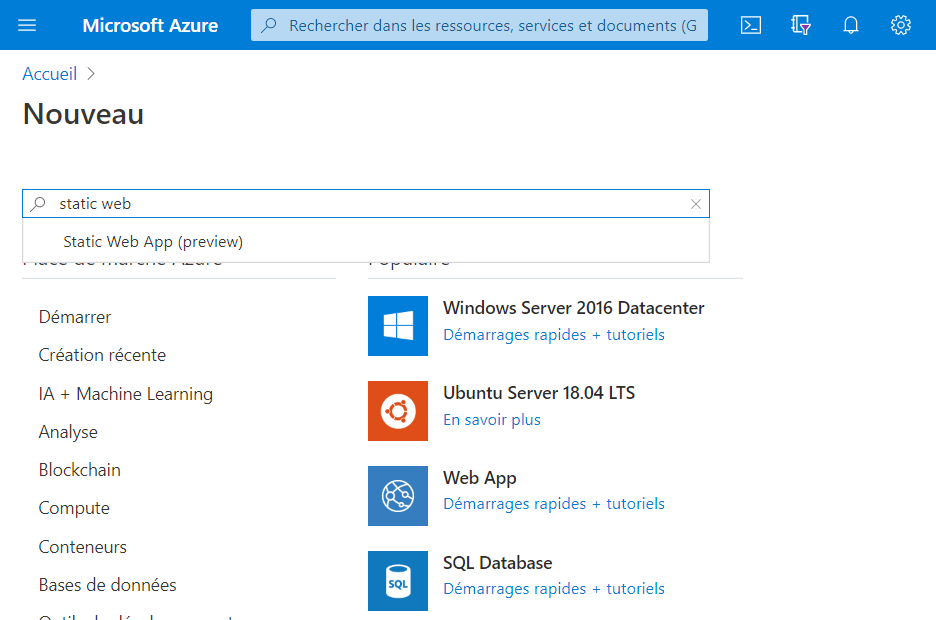Select the Static Web App (preview) suggestion
The image size is (936, 620).
click(153, 242)
